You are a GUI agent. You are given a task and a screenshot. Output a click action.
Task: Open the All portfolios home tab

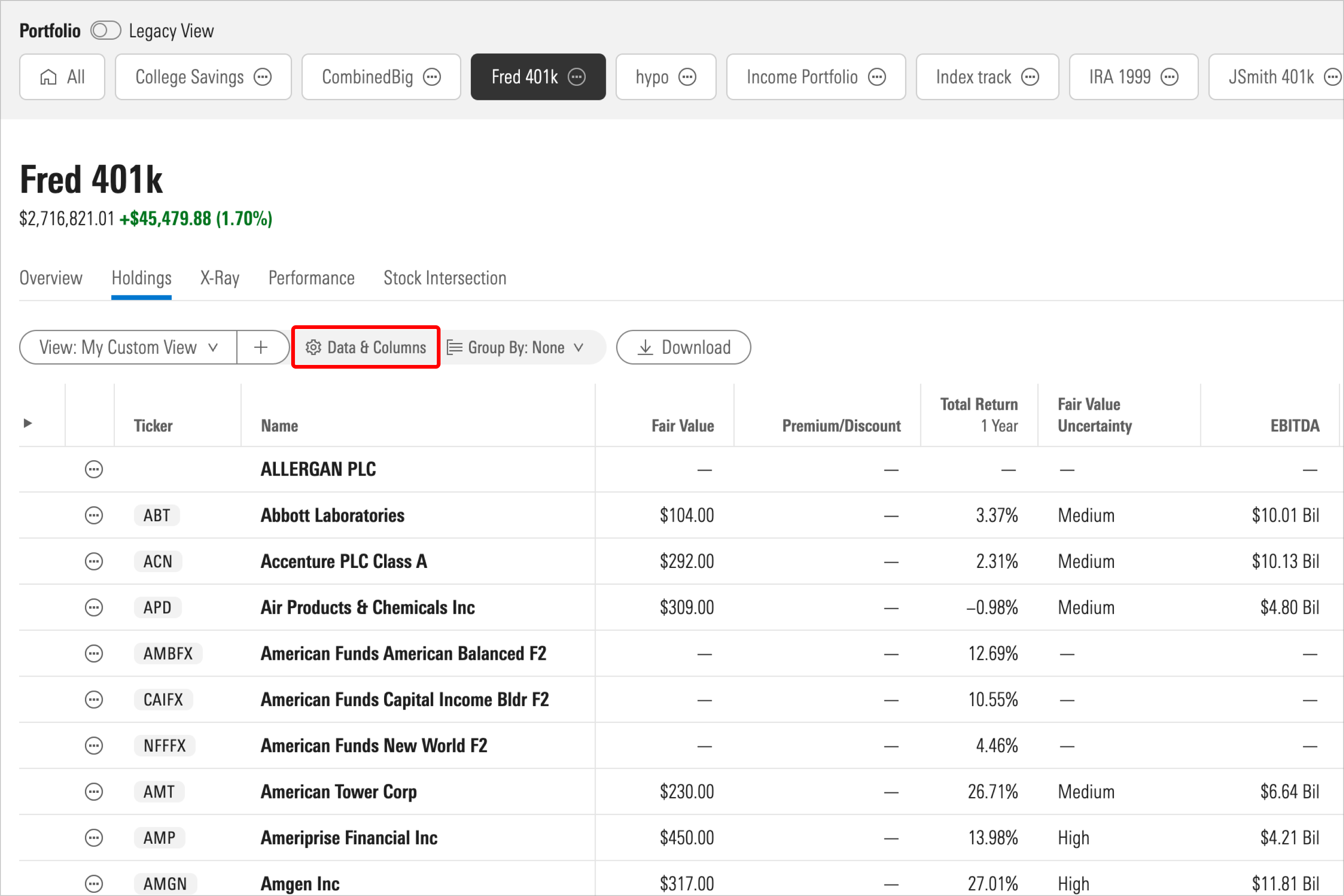pyautogui.click(x=62, y=77)
